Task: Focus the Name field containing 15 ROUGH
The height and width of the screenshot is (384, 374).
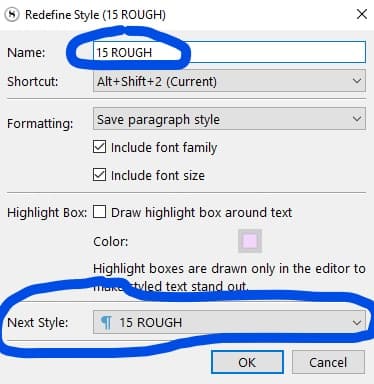Action: point(229,52)
